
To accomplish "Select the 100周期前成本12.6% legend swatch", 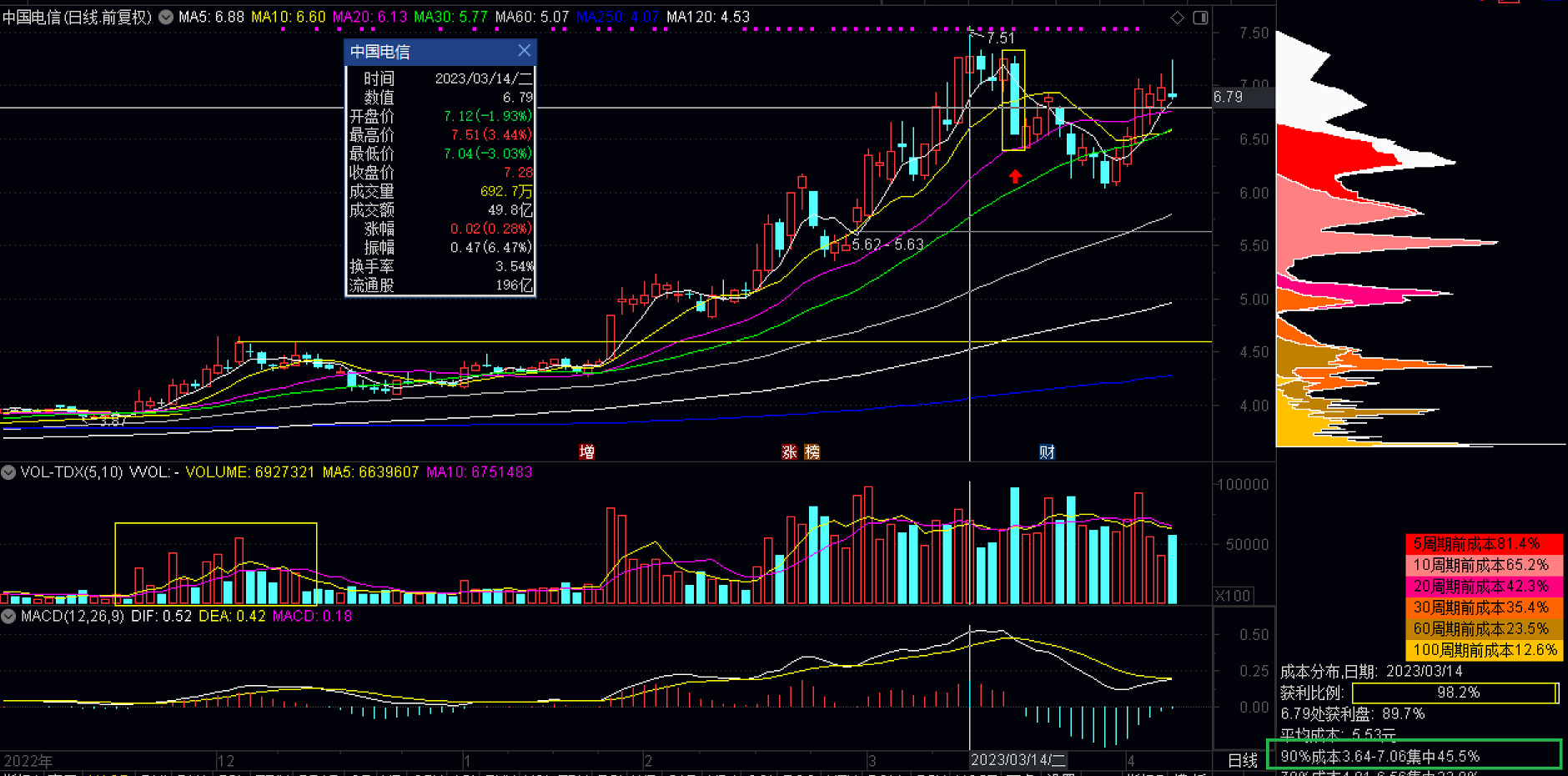I will point(1484,650).
